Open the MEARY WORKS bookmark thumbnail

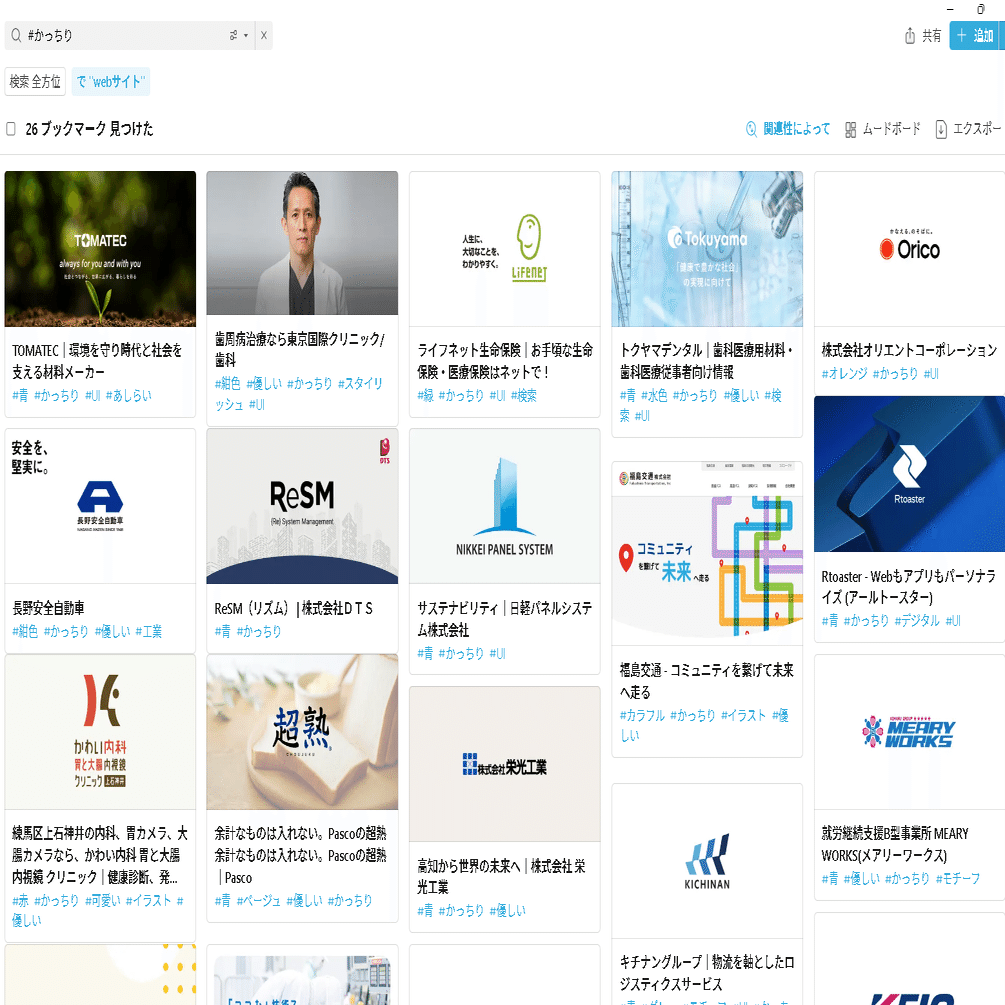click(909, 731)
